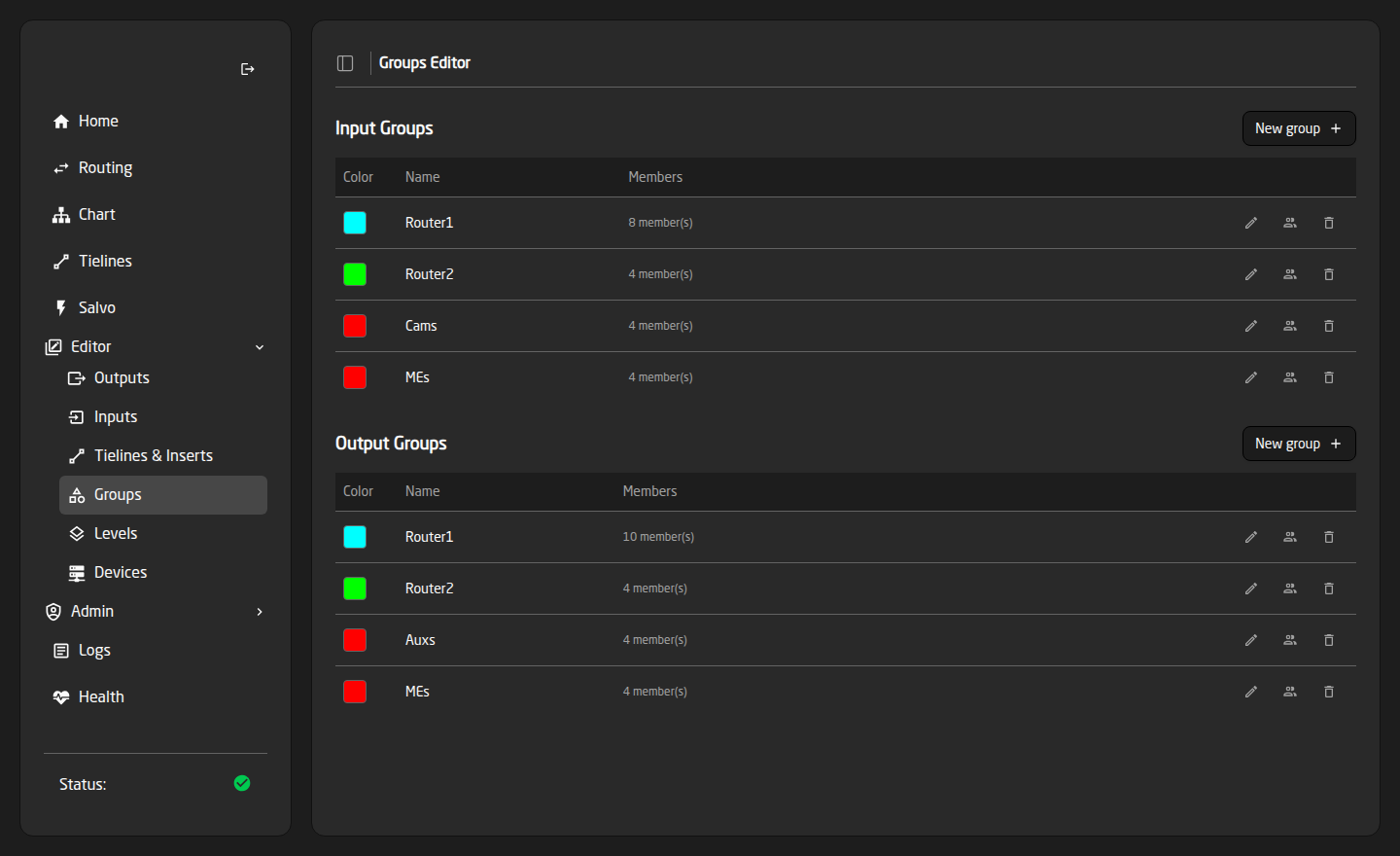Open the Logs page
The height and width of the screenshot is (856, 1400).
click(156, 651)
